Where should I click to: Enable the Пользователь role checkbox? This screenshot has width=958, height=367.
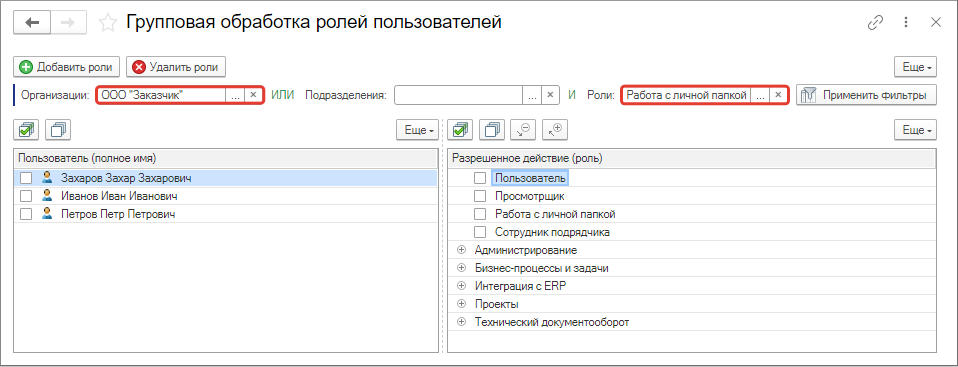point(480,178)
